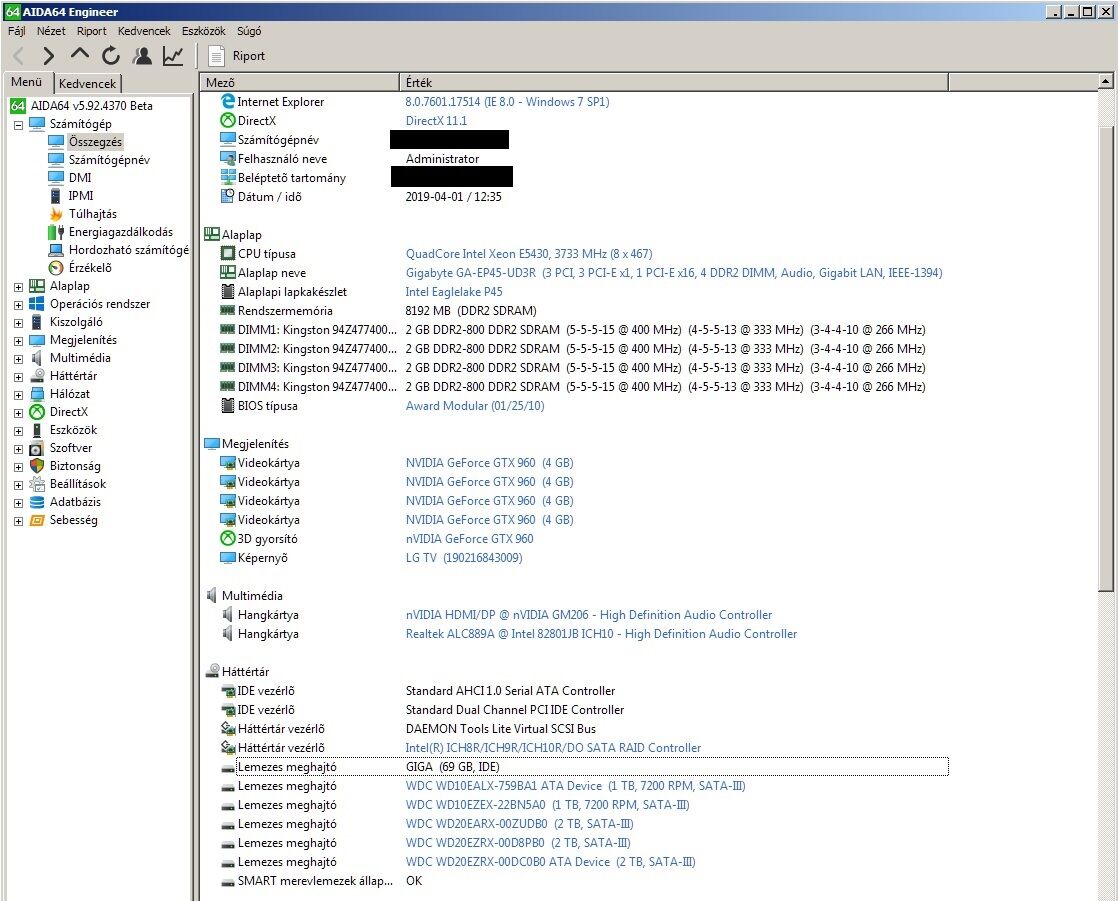Screen dimensions: 1118x901
Task: Select the DMI tree item icon
Action: (x=56, y=177)
